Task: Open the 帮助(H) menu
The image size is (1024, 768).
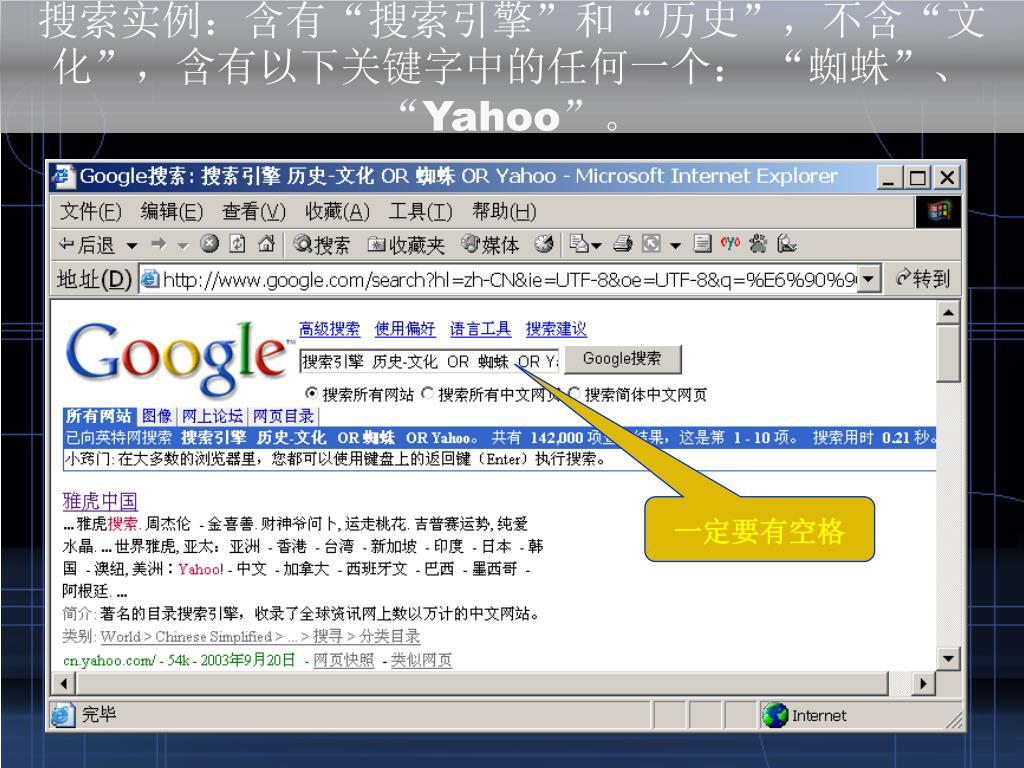Action: [x=504, y=211]
